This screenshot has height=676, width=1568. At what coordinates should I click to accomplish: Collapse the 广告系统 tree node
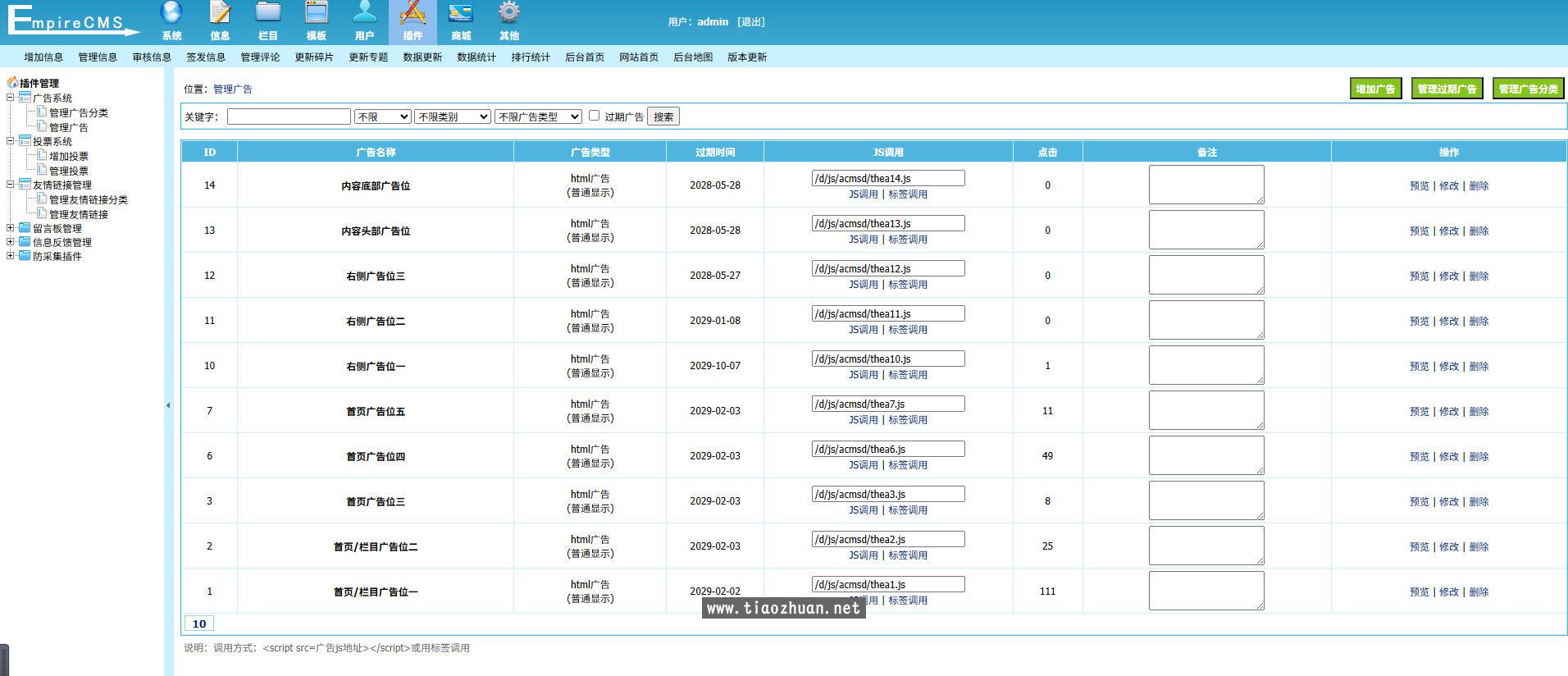11,98
